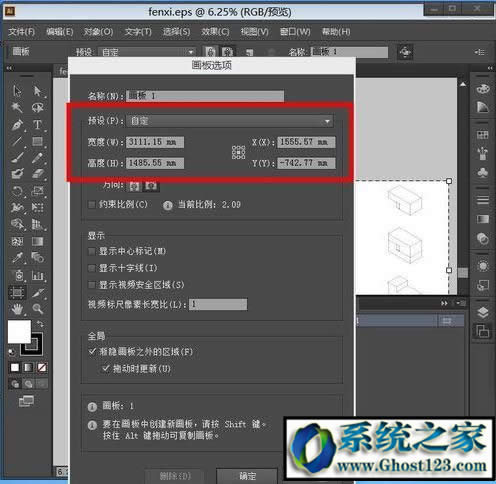Enable 显示视频安全区域(S) checkbox
Viewport: 496px width, 484px height.
click(x=92, y=285)
